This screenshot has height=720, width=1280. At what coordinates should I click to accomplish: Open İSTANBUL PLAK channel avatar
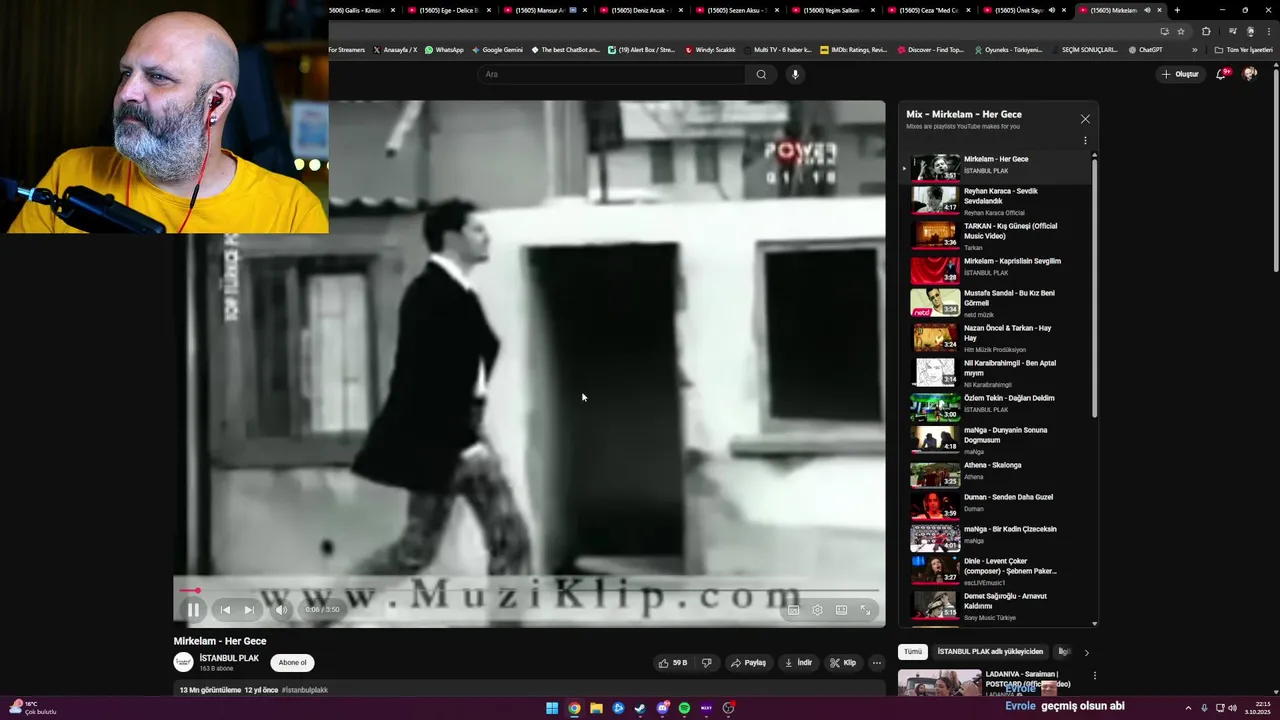tap(183, 662)
